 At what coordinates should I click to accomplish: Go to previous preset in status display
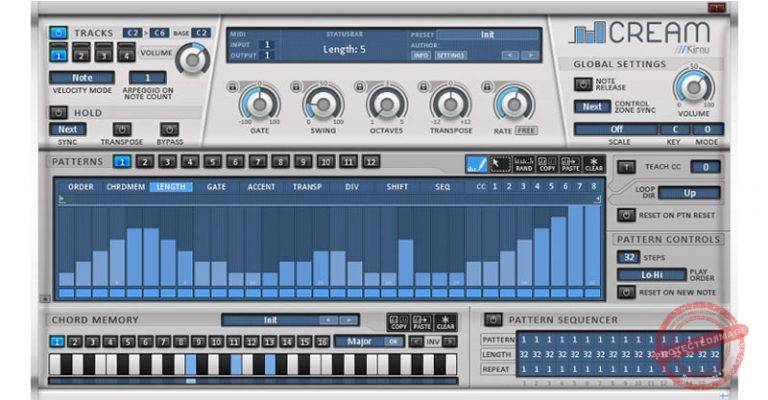510,55
